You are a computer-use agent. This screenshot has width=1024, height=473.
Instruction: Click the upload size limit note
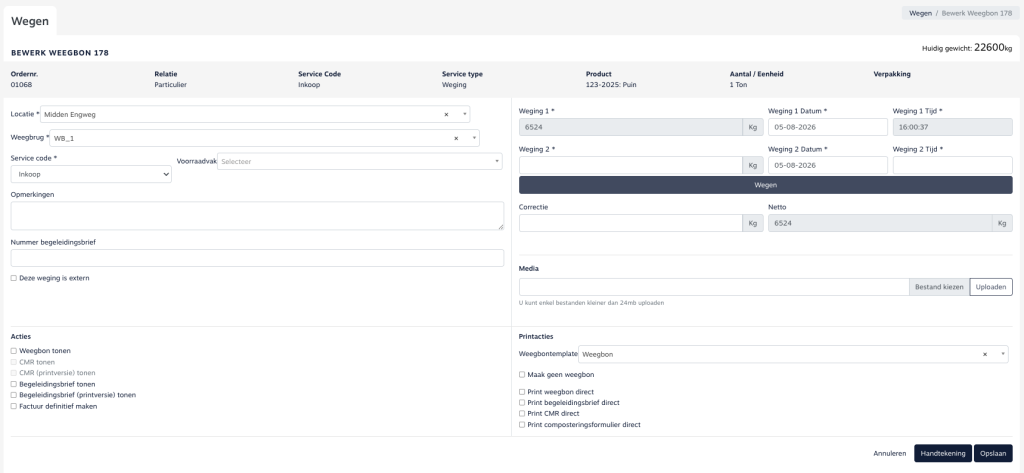pyautogui.click(x=592, y=303)
